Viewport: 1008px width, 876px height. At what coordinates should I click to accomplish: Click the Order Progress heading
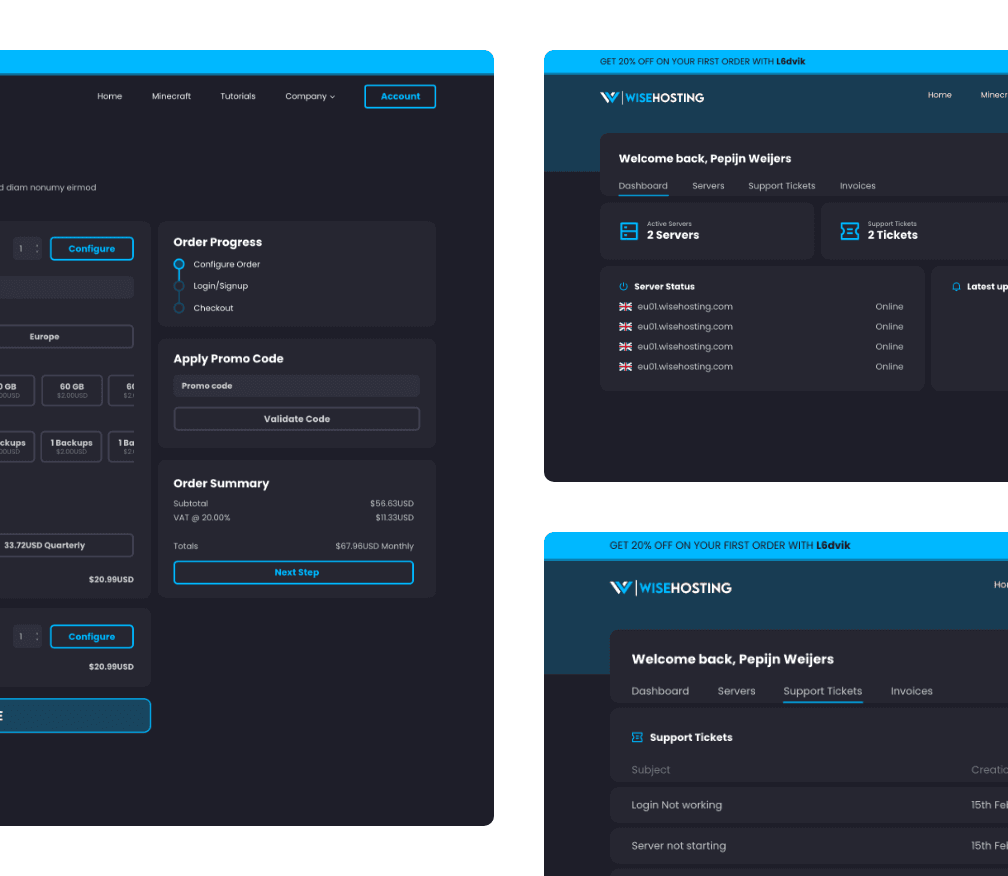pos(217,242)
